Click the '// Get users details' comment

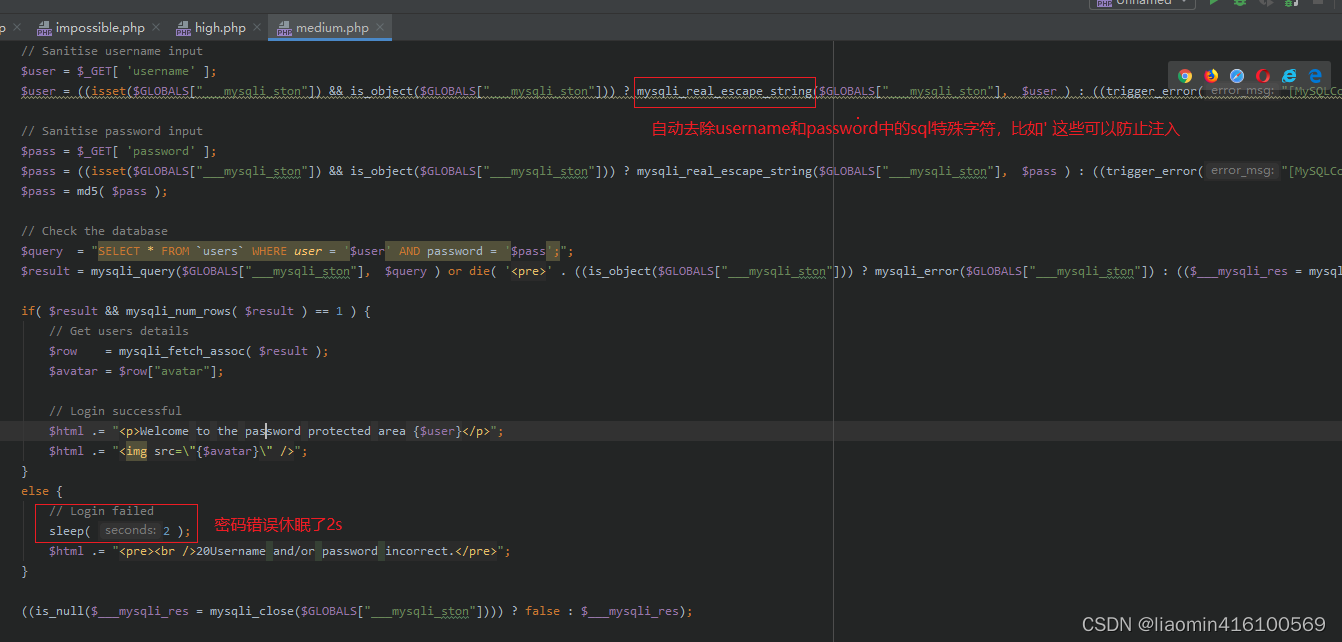pos(119,331)
